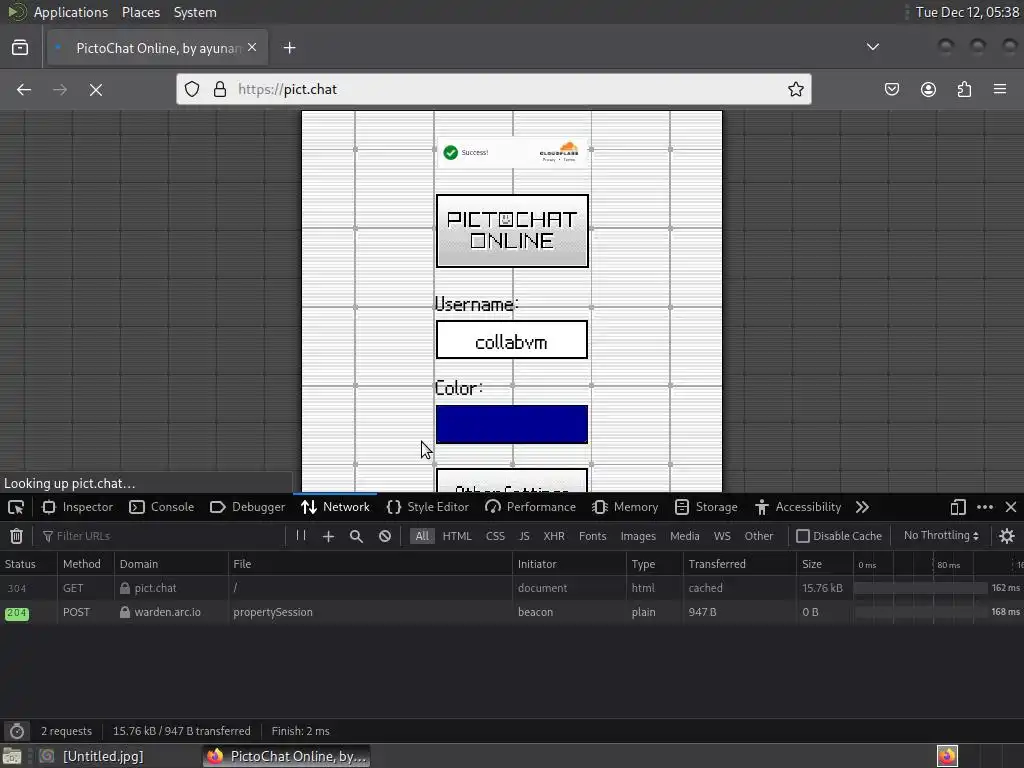This screenshot has width=1024, height=768.
Task: Toggle responsive design mode icon
Action: (958, 507)
